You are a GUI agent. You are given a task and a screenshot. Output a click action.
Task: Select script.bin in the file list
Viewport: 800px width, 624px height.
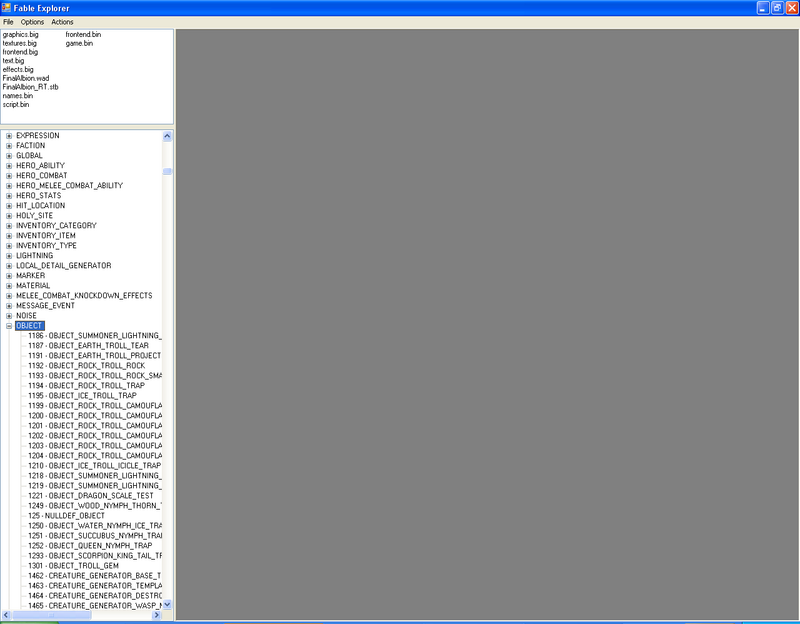16,104
